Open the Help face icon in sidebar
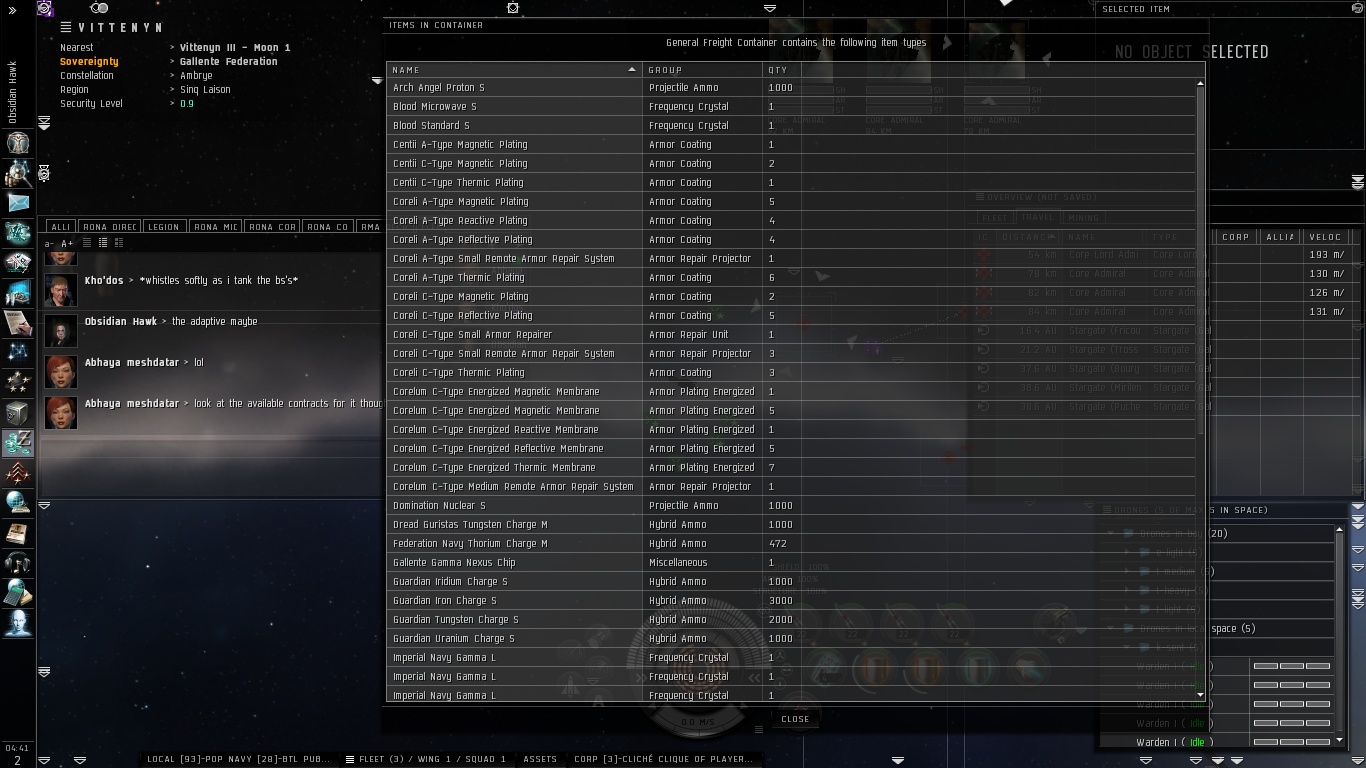The image size is (1366, 768). [18, 623]
